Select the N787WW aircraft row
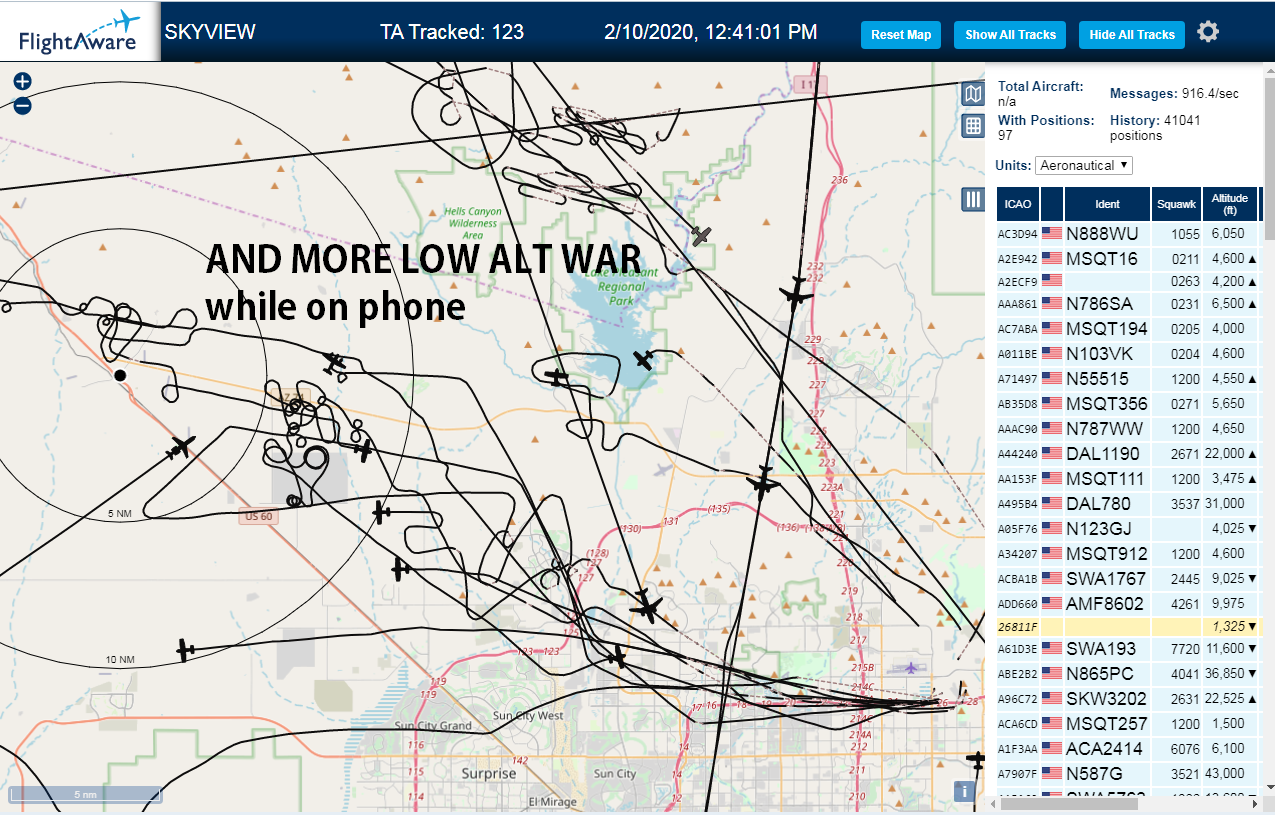 (1128, 428)
